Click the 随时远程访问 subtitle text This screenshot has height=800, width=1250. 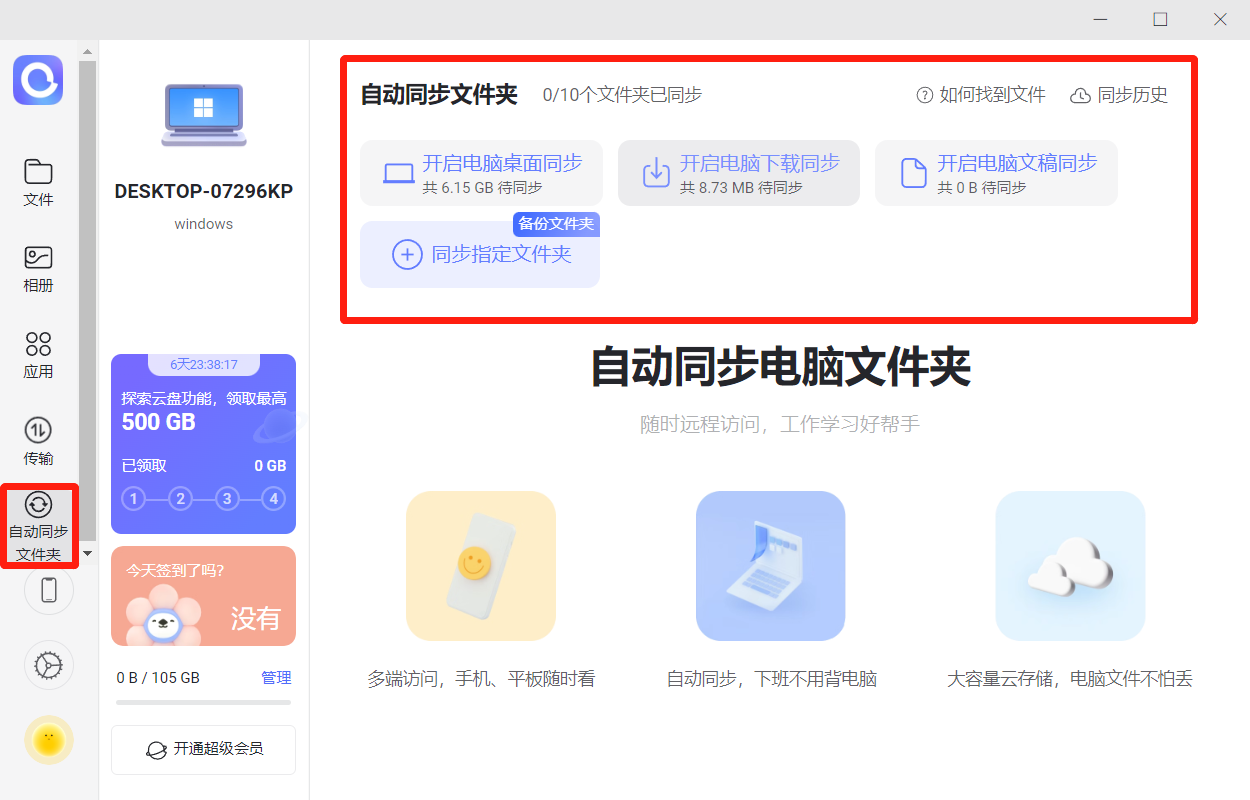(780, 425)
